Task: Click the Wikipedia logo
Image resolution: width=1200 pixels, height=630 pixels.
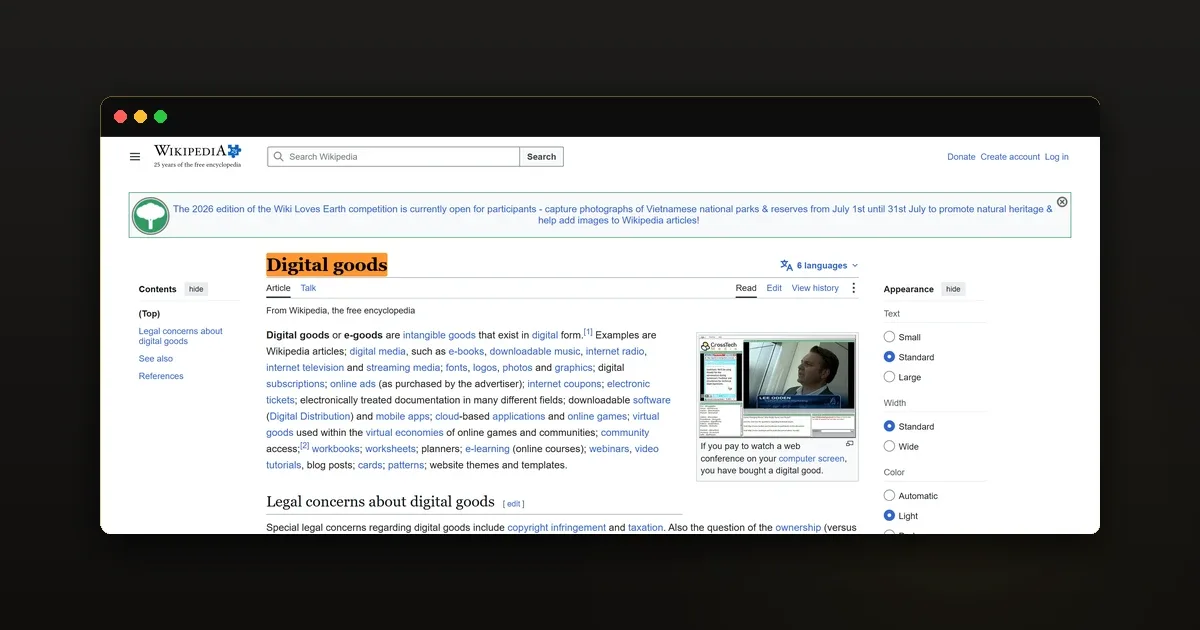Action: click(x=197, y=156)
